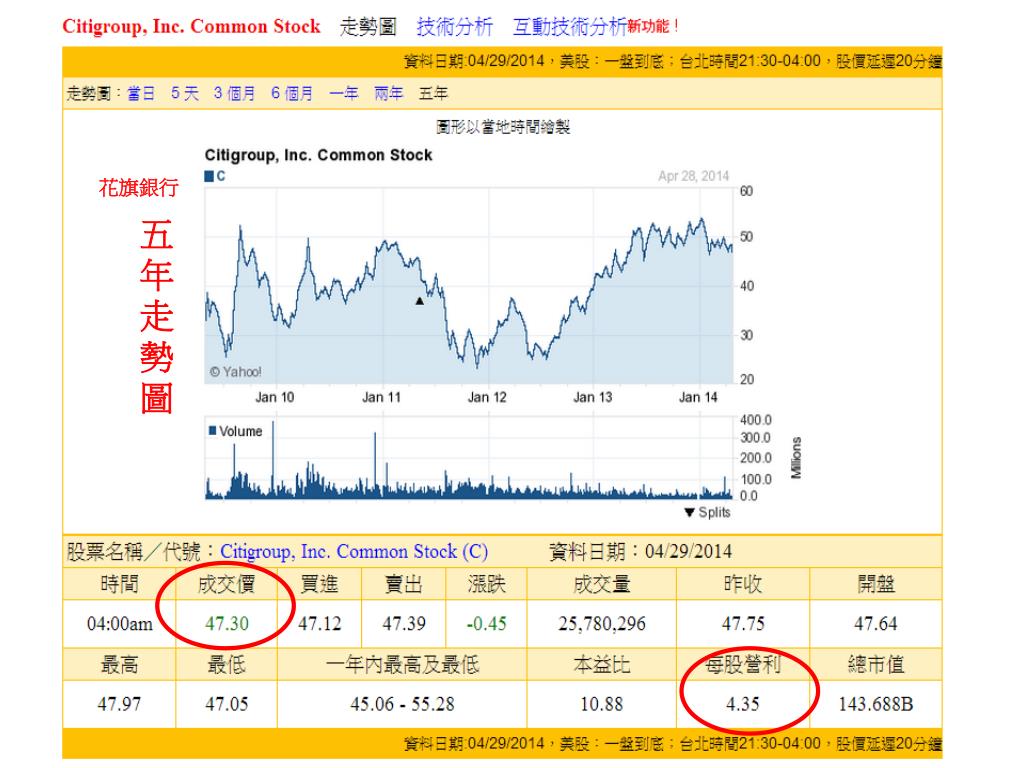Click the price chart area

click(469, 286)
